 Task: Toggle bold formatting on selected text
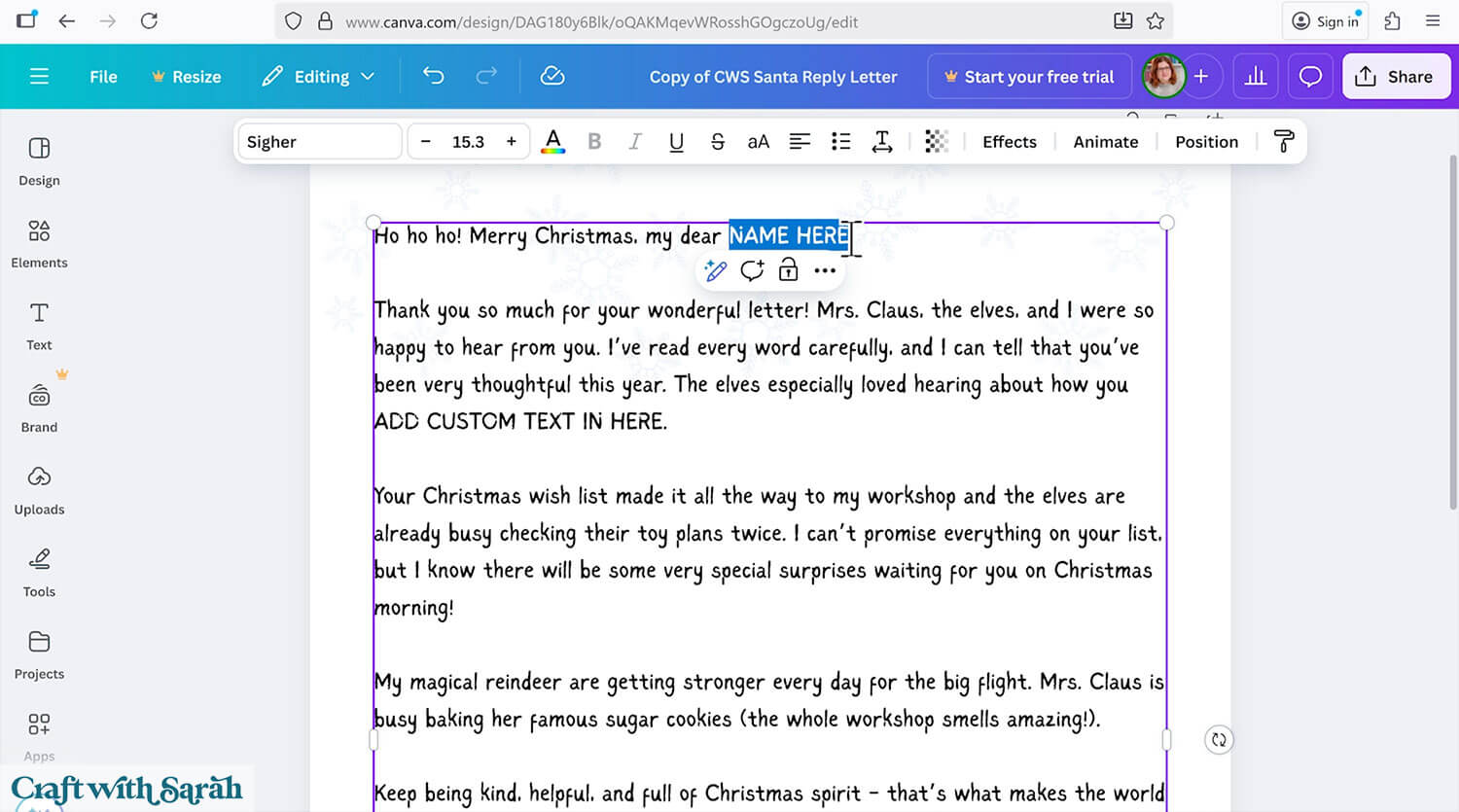594,141
